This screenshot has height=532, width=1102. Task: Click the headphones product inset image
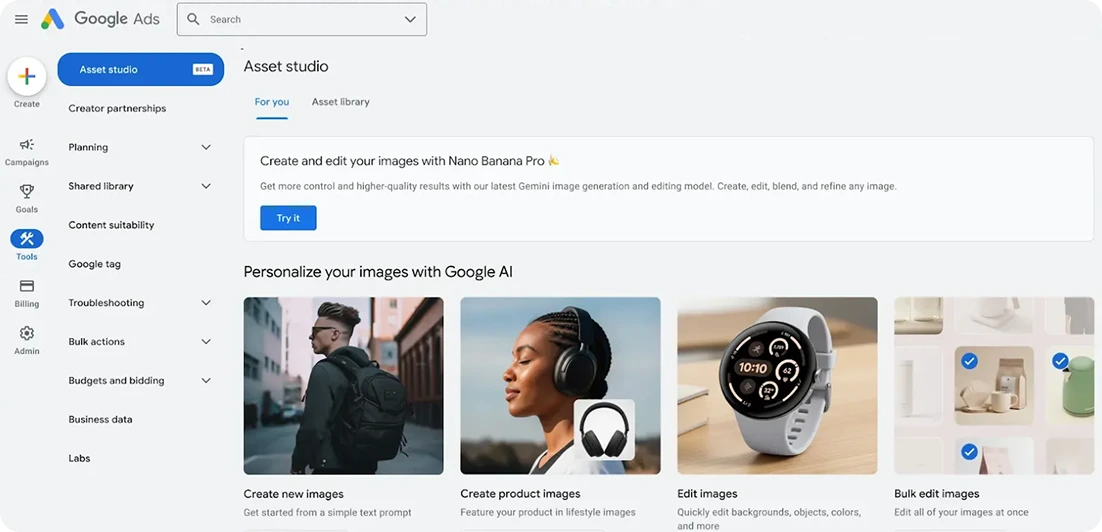click(x=604, y=429)
